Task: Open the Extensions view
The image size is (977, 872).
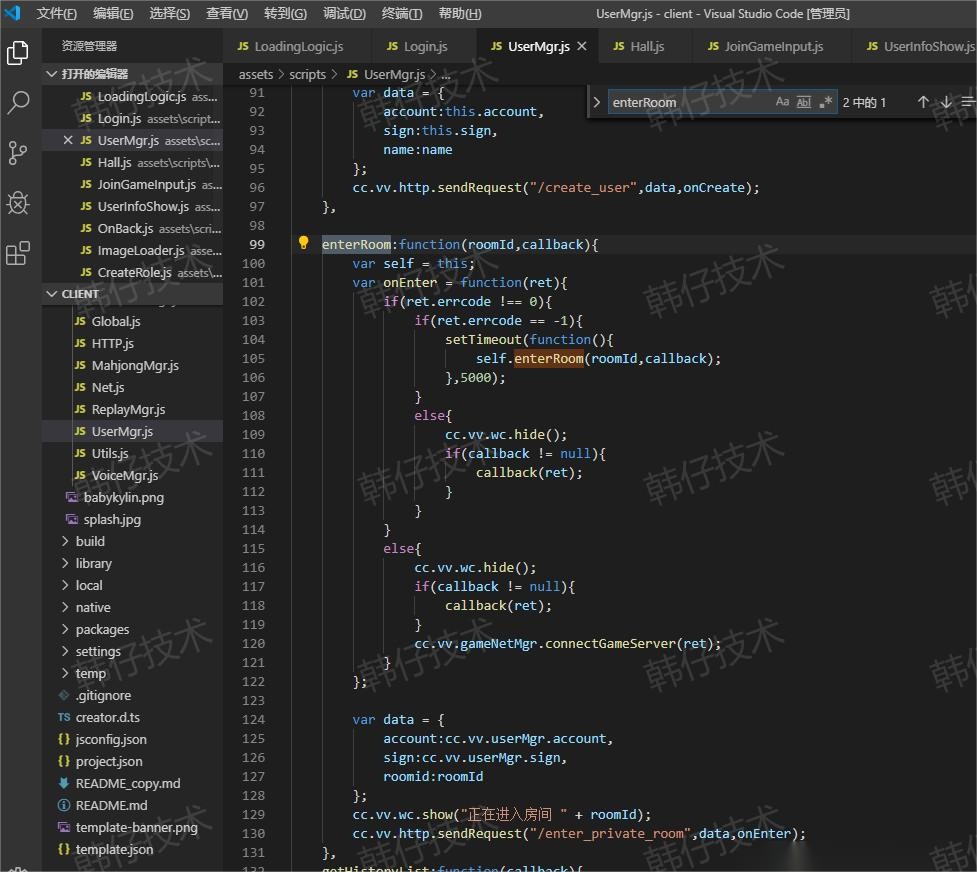Action: click(x=17, y=253)
